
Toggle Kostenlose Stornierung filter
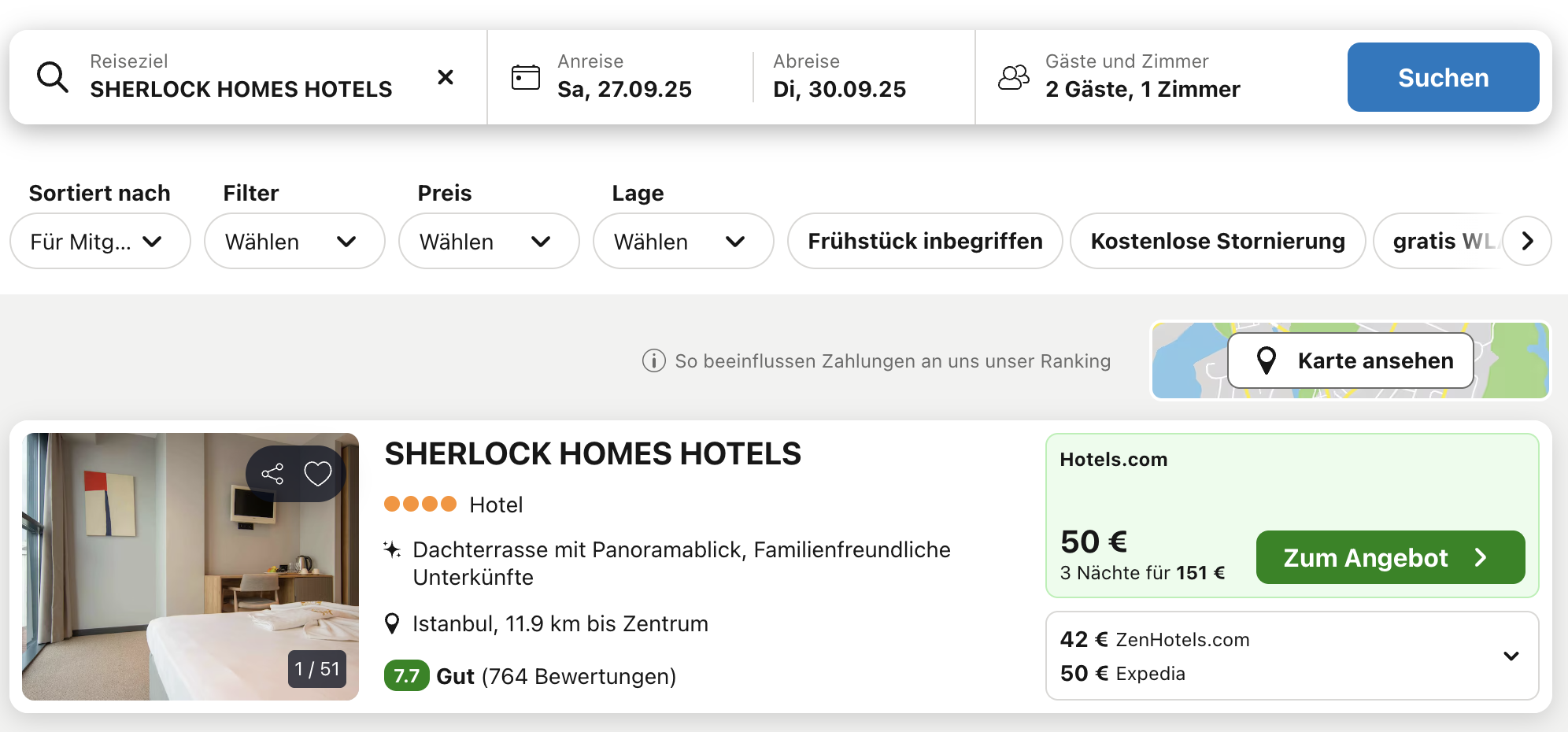[1218, 241]
